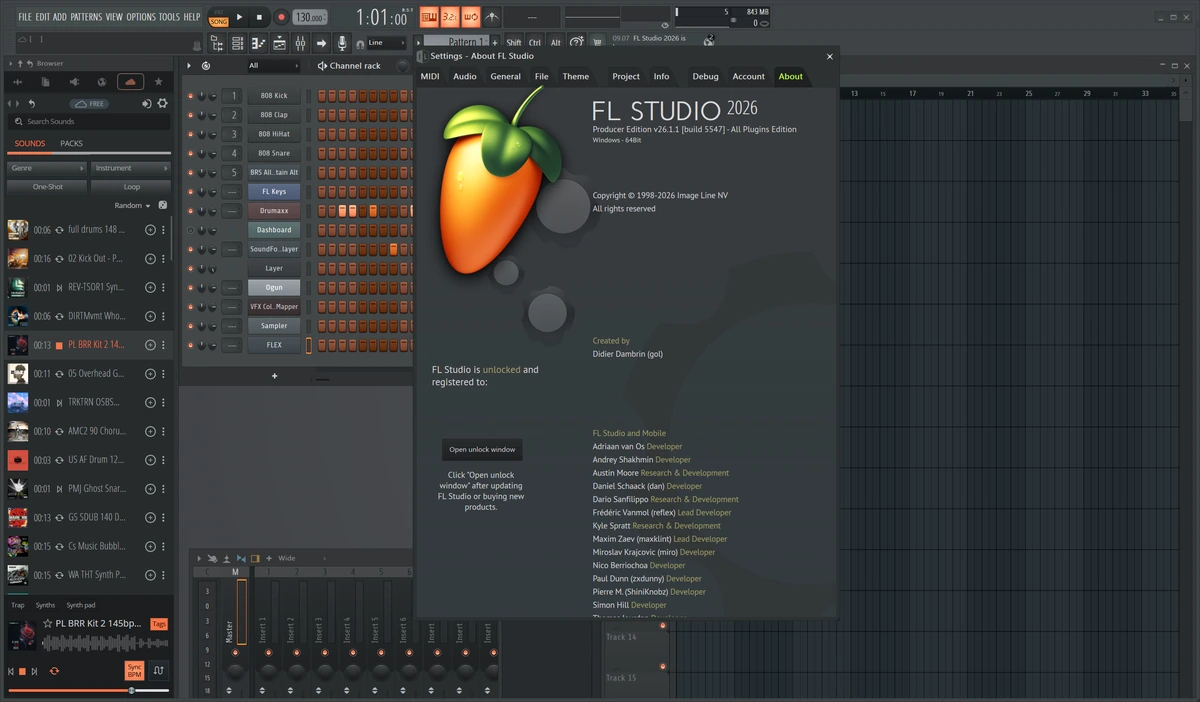Click the 'Open unlock window' button
1200x702 pixels.
pyautogui.click(x=482, y=450)
